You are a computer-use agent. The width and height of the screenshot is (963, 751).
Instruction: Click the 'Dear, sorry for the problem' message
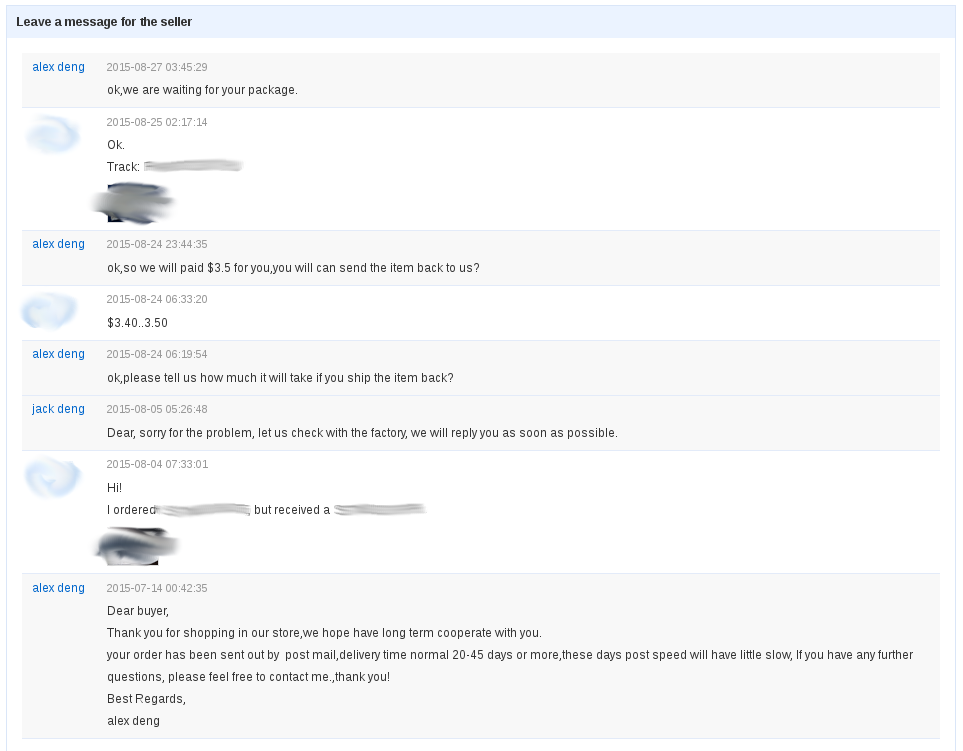pos(362,433)
